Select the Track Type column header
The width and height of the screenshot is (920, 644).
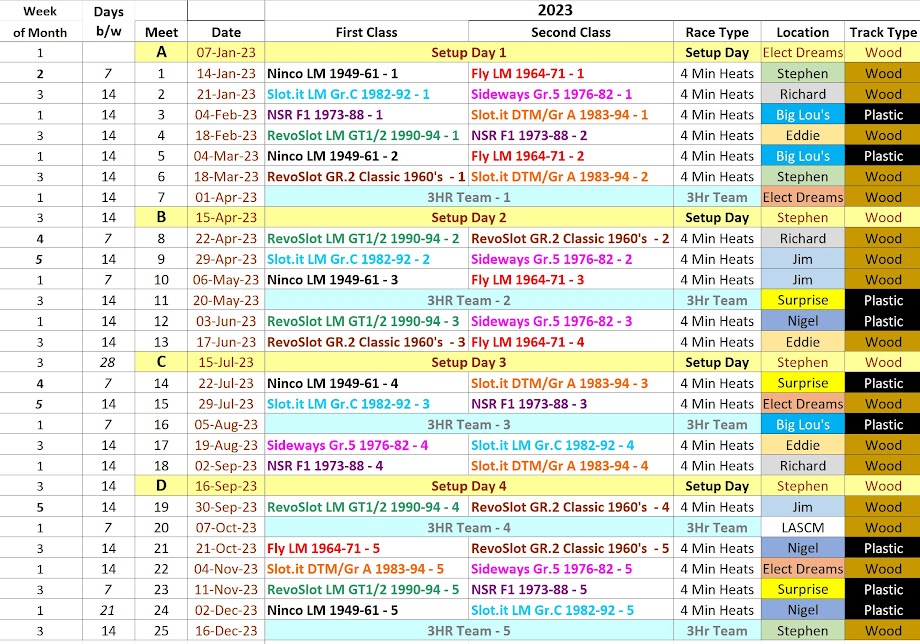[x=883, y=32]
